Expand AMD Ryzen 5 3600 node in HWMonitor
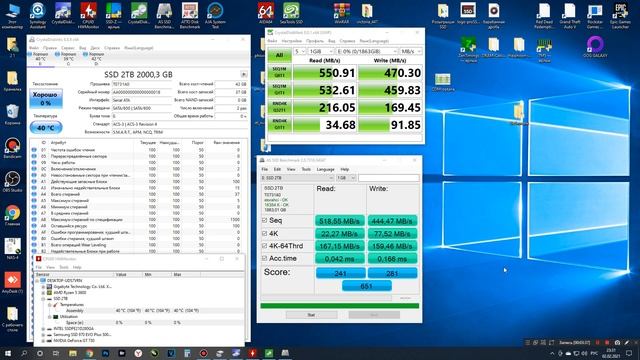The image size is (640, 360). [x=43, y=293]
